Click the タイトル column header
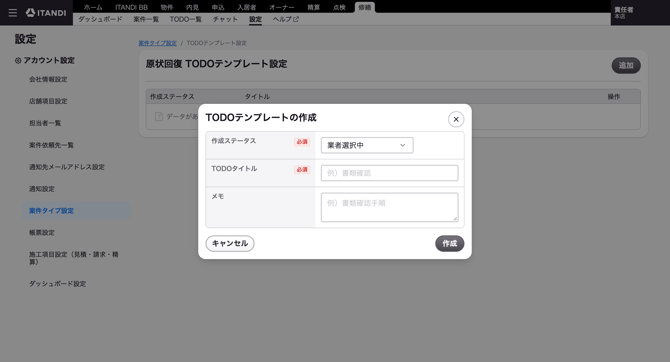Image resolution: width=670 pixels, height=362 pixels. tap(257, 97)
